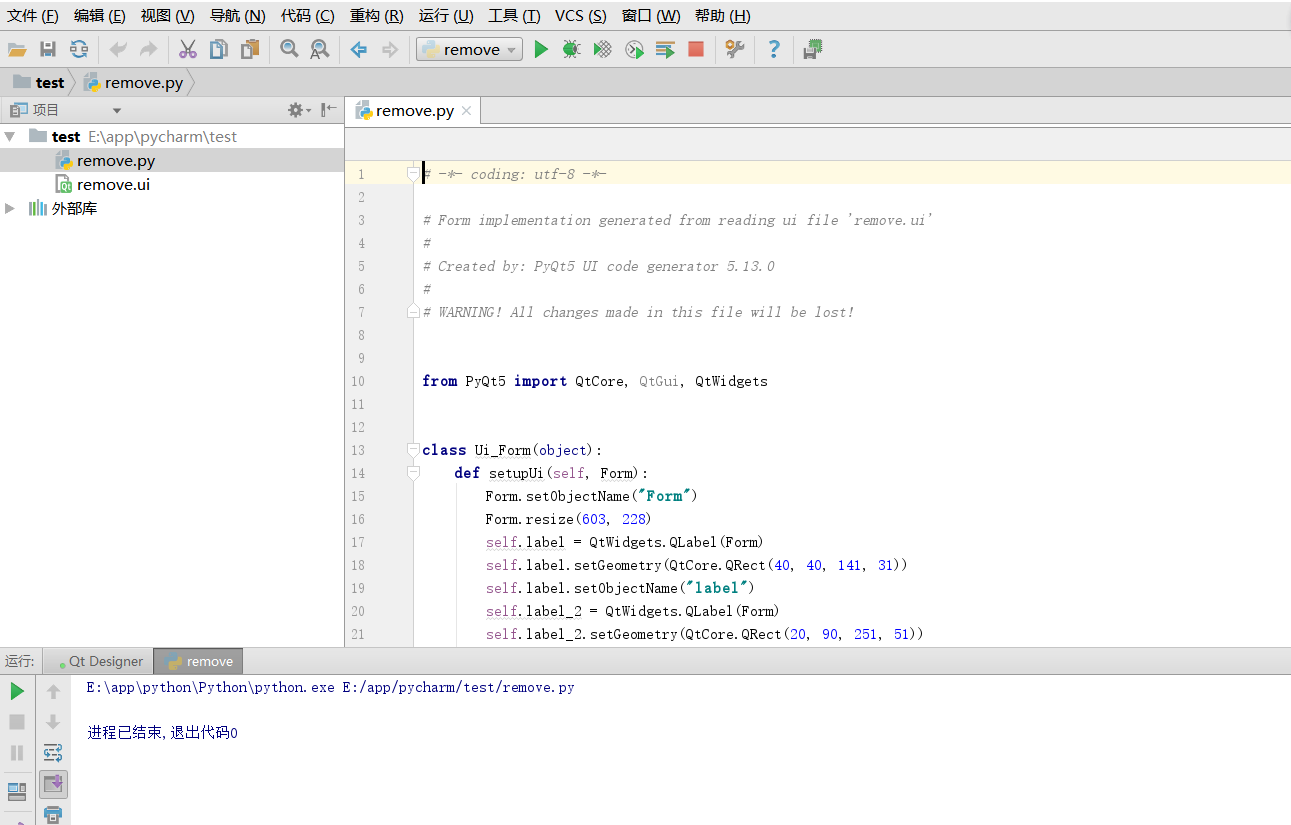This screenshot has height=825, width=1291.
Task: Click the down arrow in run panel
Action: [x=54, y=722]
